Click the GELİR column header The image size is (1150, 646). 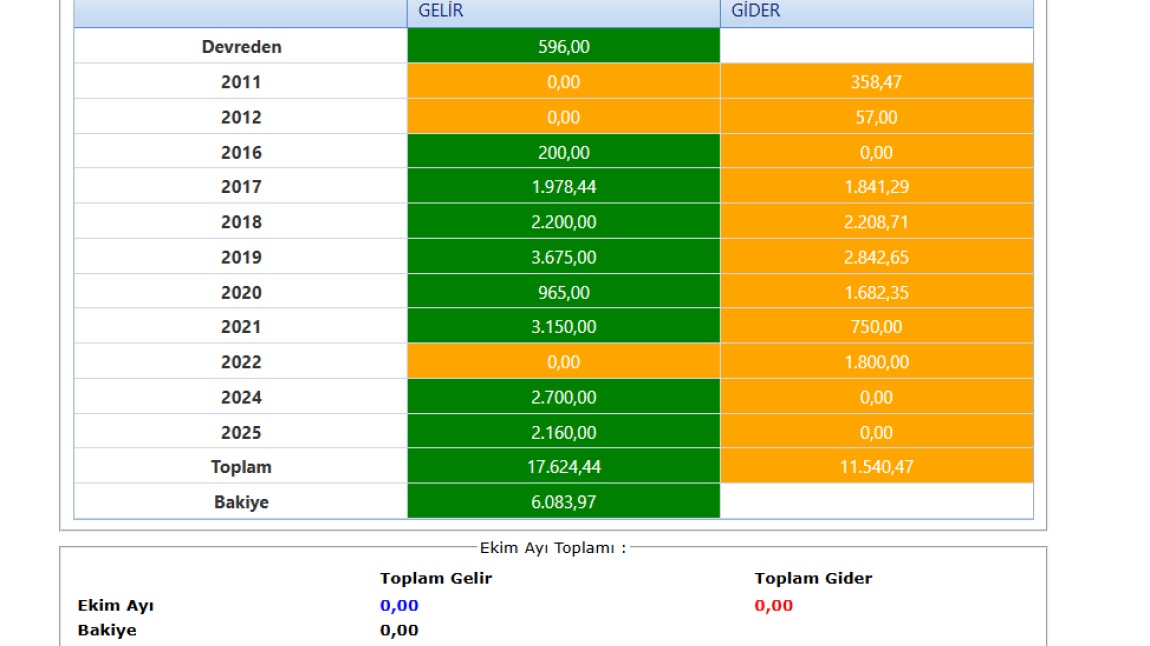pyautogui.click(x=441, y=12)
